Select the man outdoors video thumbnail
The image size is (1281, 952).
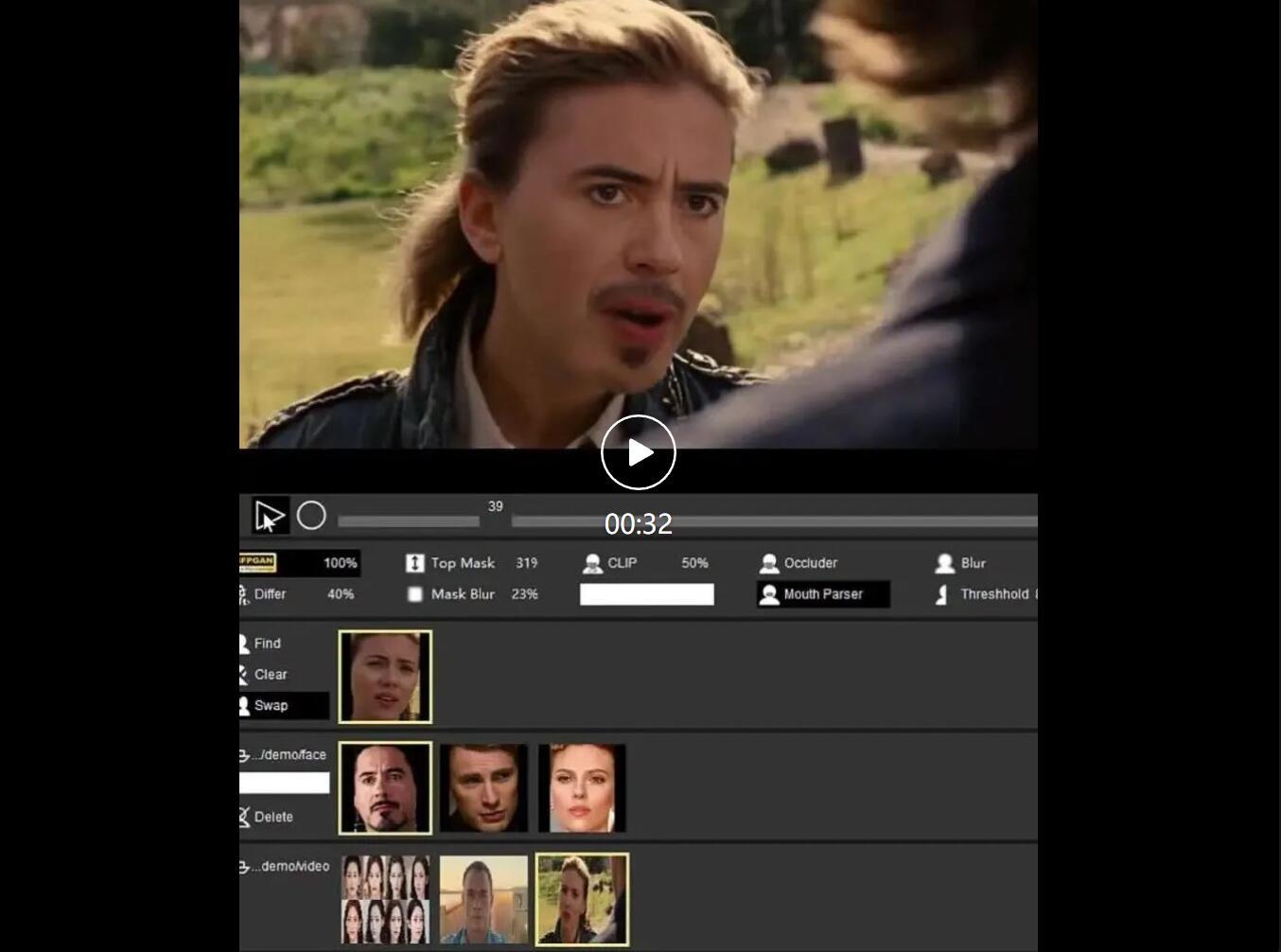click(483, 900)
